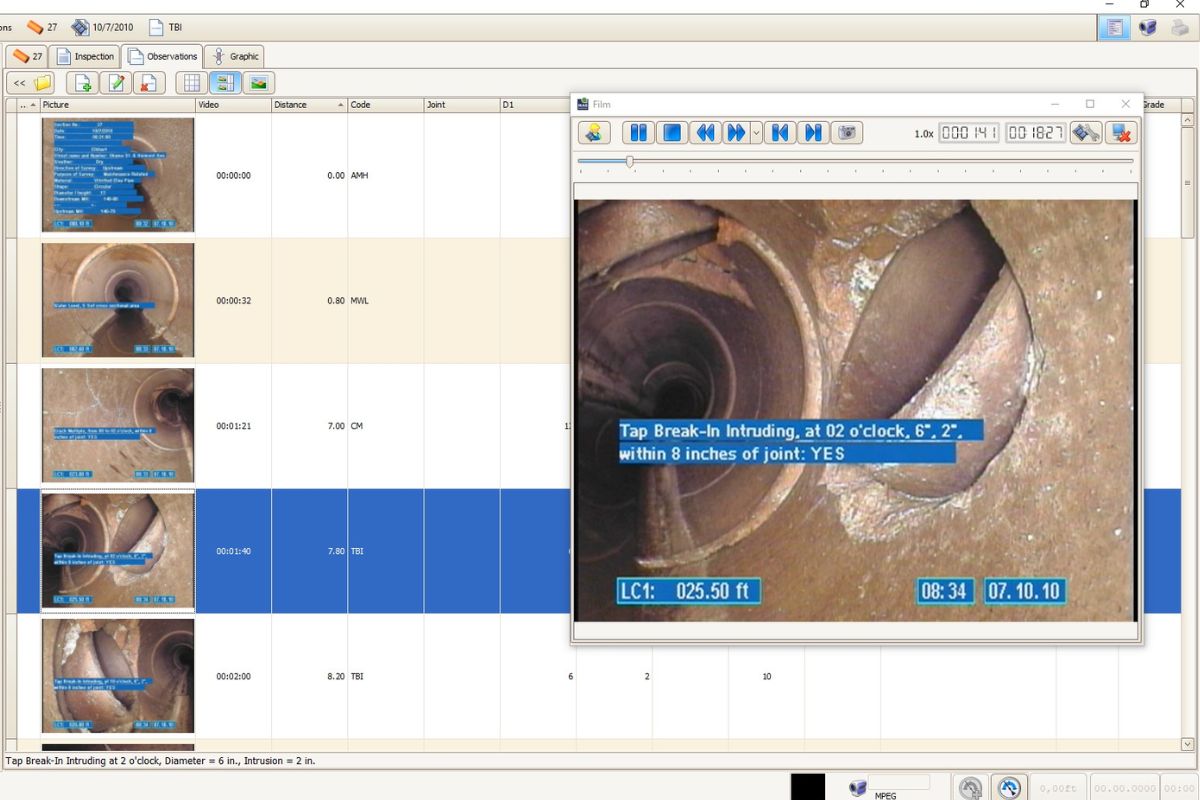This screenshot has width=1200, height=800.
Task: Click the current counter 000141 field
Action: (969, 133)
